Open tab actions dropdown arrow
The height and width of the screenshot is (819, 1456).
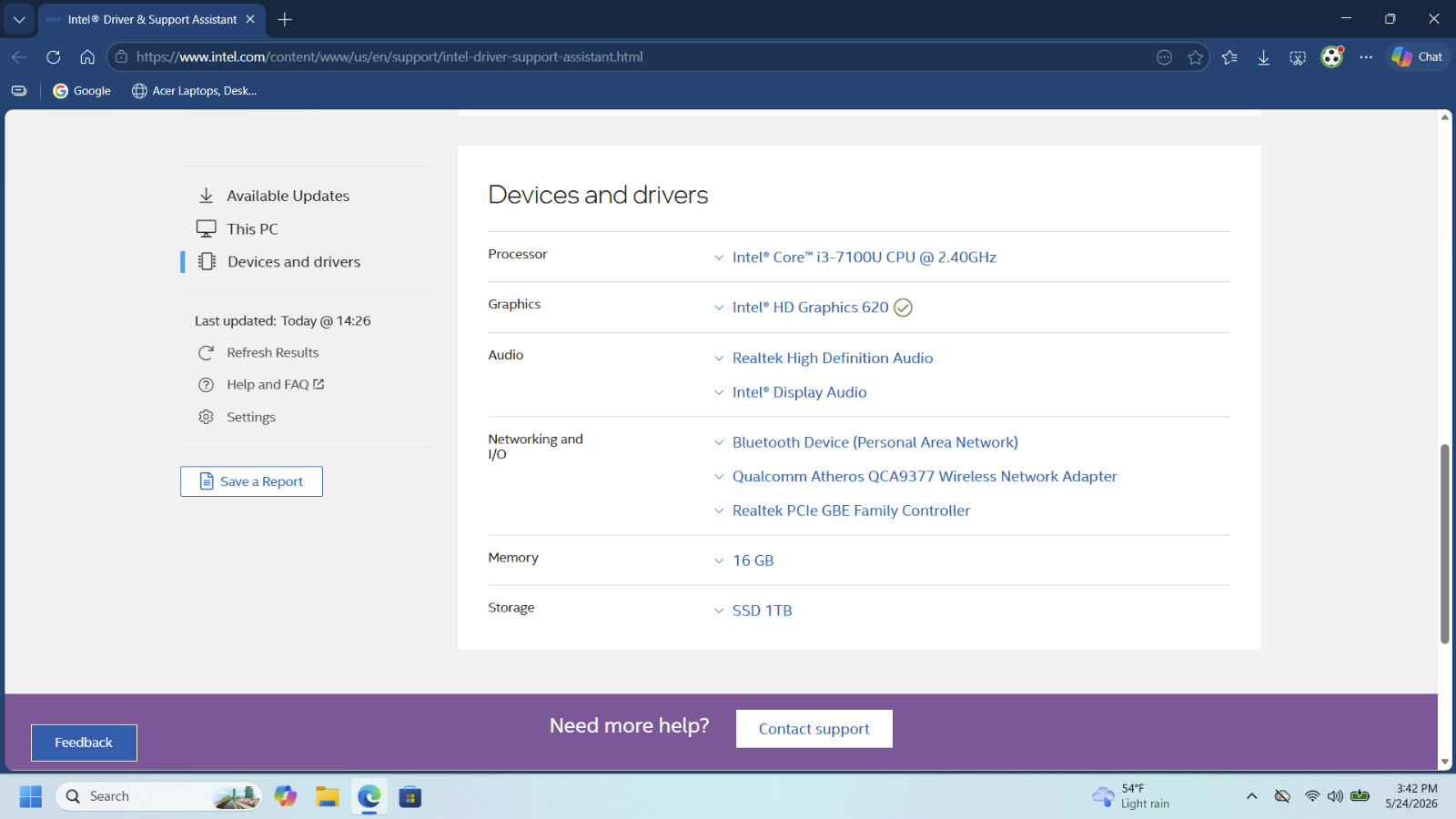tap(19, 19)
